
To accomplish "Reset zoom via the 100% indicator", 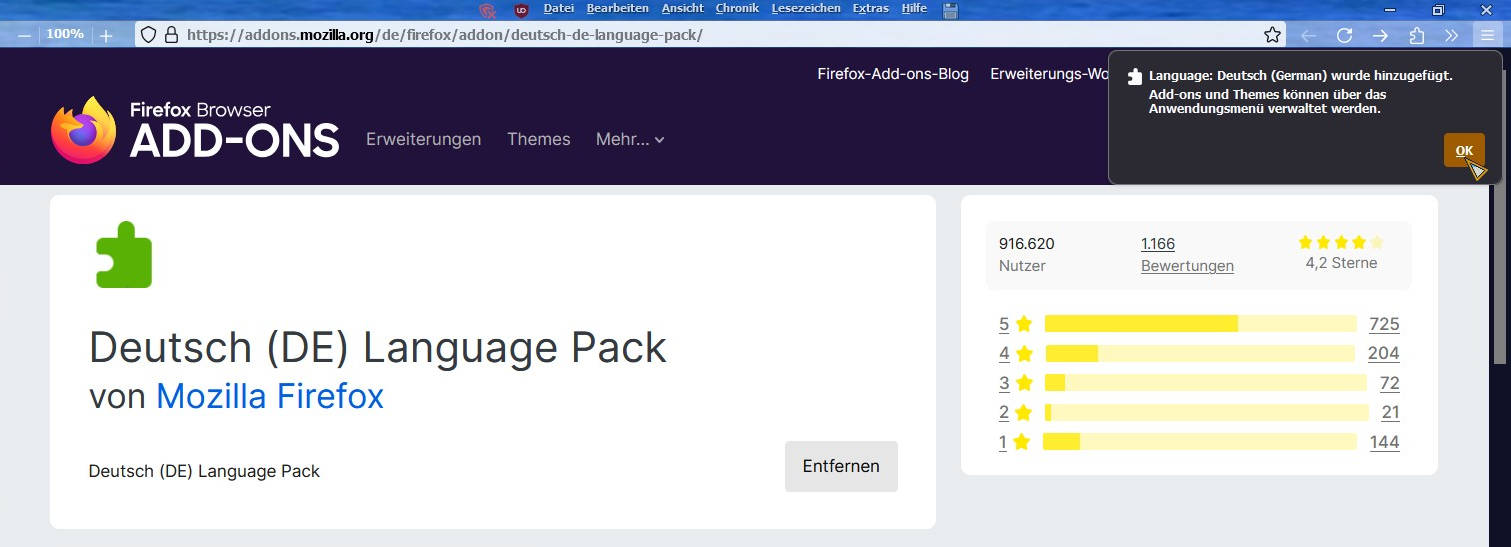I will pyautogui.click(x=65, y=34).
